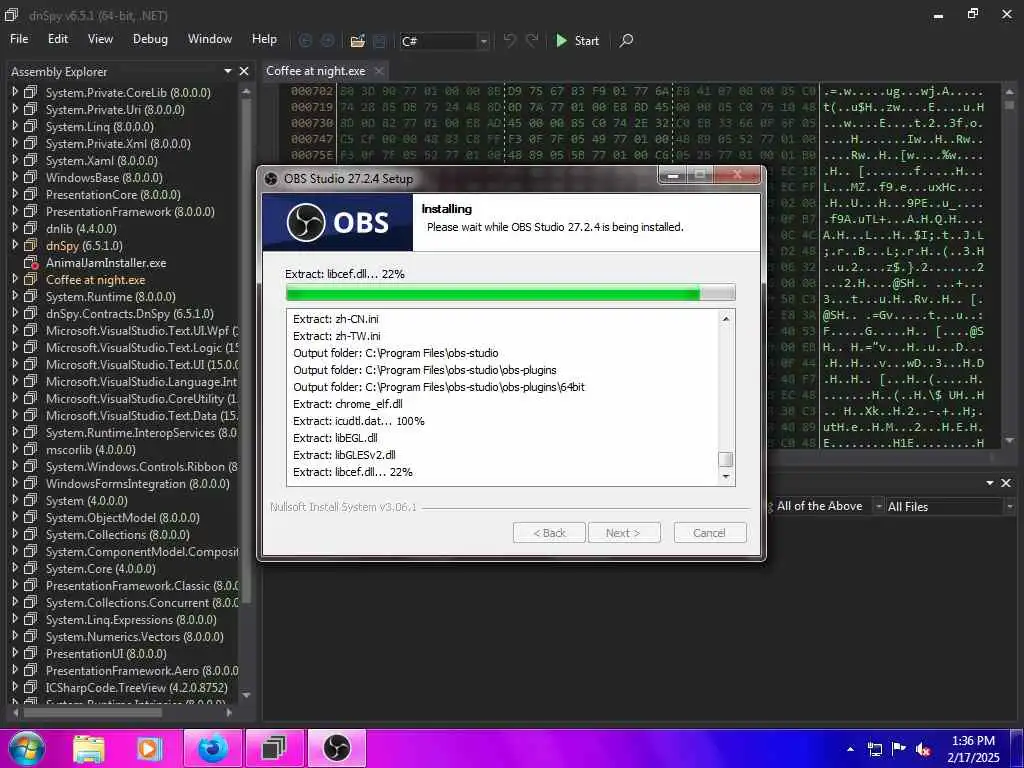Click the ICSharpCode.TreeView assembly icon

click(x=31, y=687)
